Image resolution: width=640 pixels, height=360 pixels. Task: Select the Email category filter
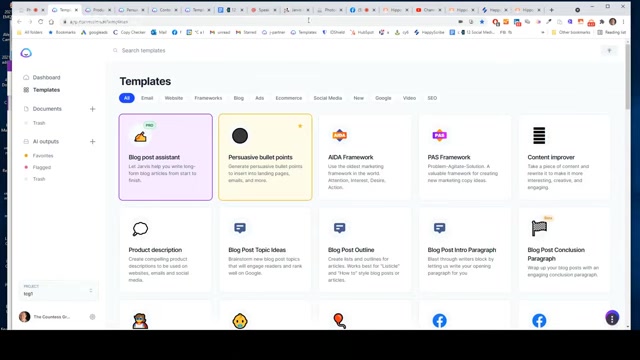(147, 98)
